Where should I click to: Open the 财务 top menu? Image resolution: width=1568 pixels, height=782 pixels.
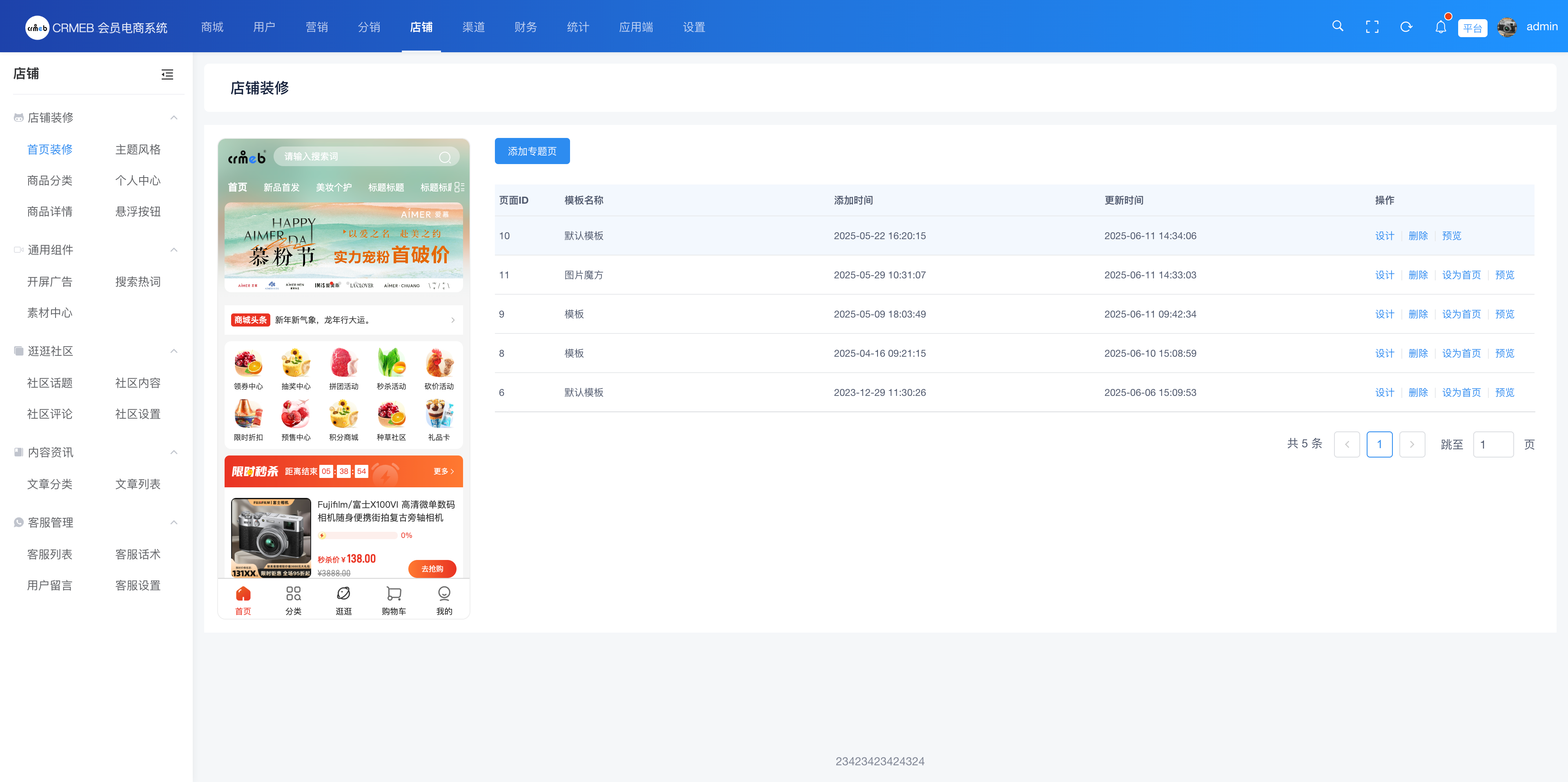click(525, 27)
